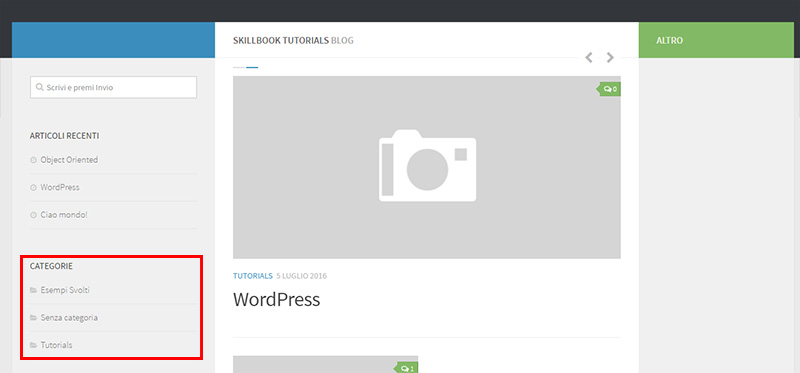This screenshot has height=373, width=800.
Task: Click the "CATEGORIE" heading
Action: (x=51, y=266)
